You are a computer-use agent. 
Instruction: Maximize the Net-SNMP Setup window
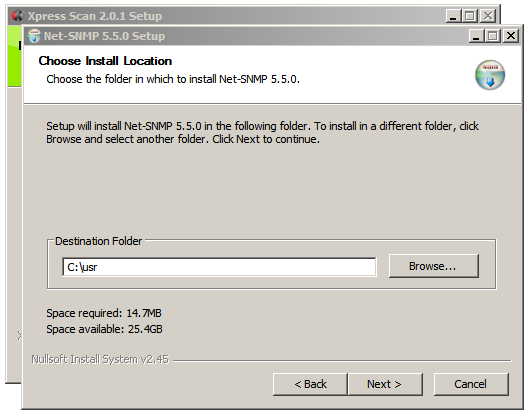pos(493,36)
